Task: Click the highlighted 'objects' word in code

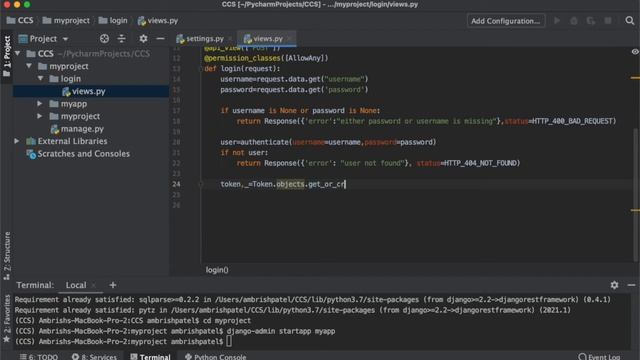Action: 290,184
